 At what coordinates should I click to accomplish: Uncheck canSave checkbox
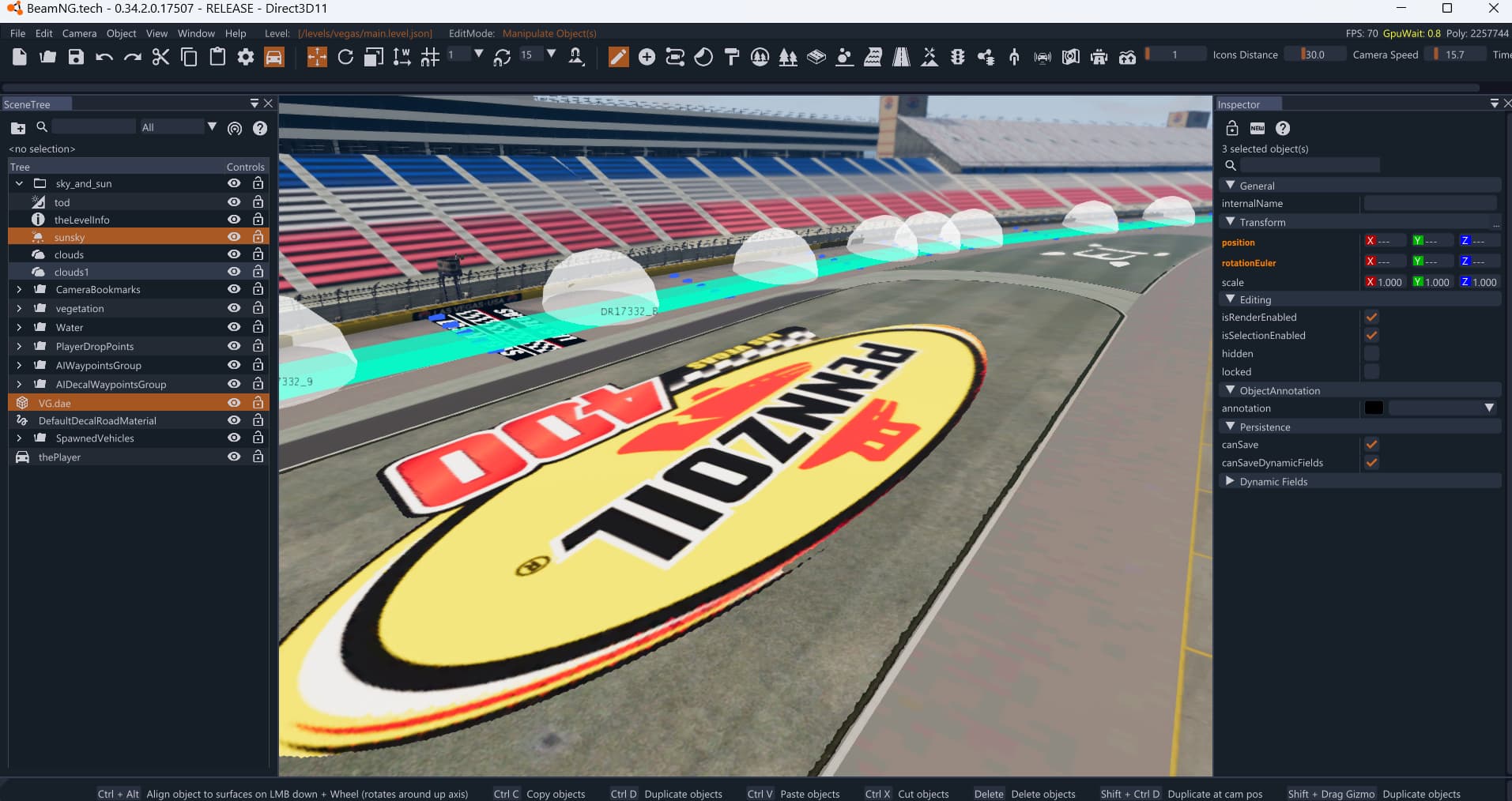(x=1372, y=445)
